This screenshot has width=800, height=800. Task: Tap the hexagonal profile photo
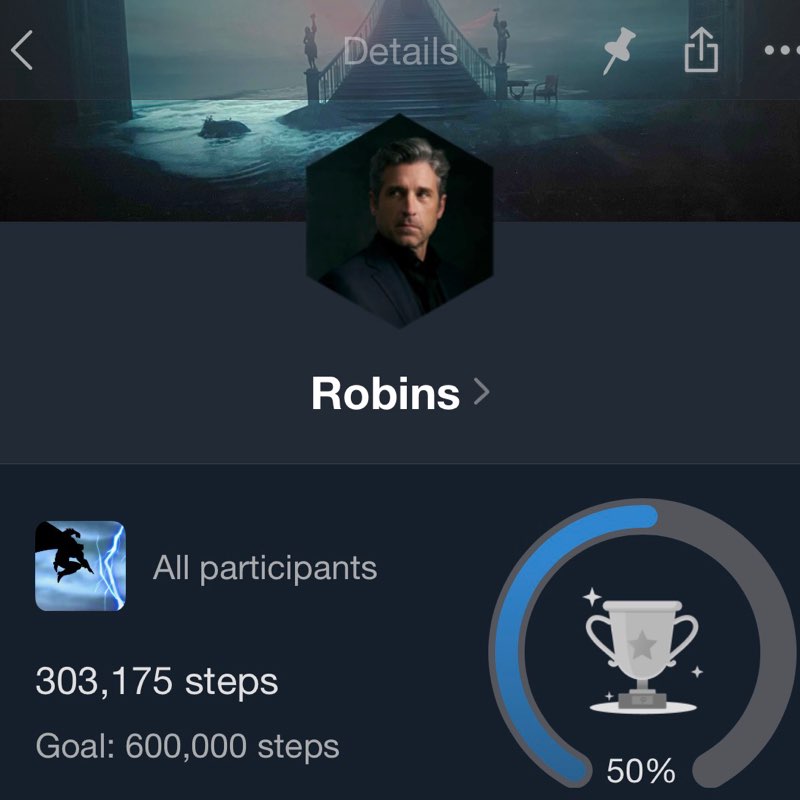point(399,221)
